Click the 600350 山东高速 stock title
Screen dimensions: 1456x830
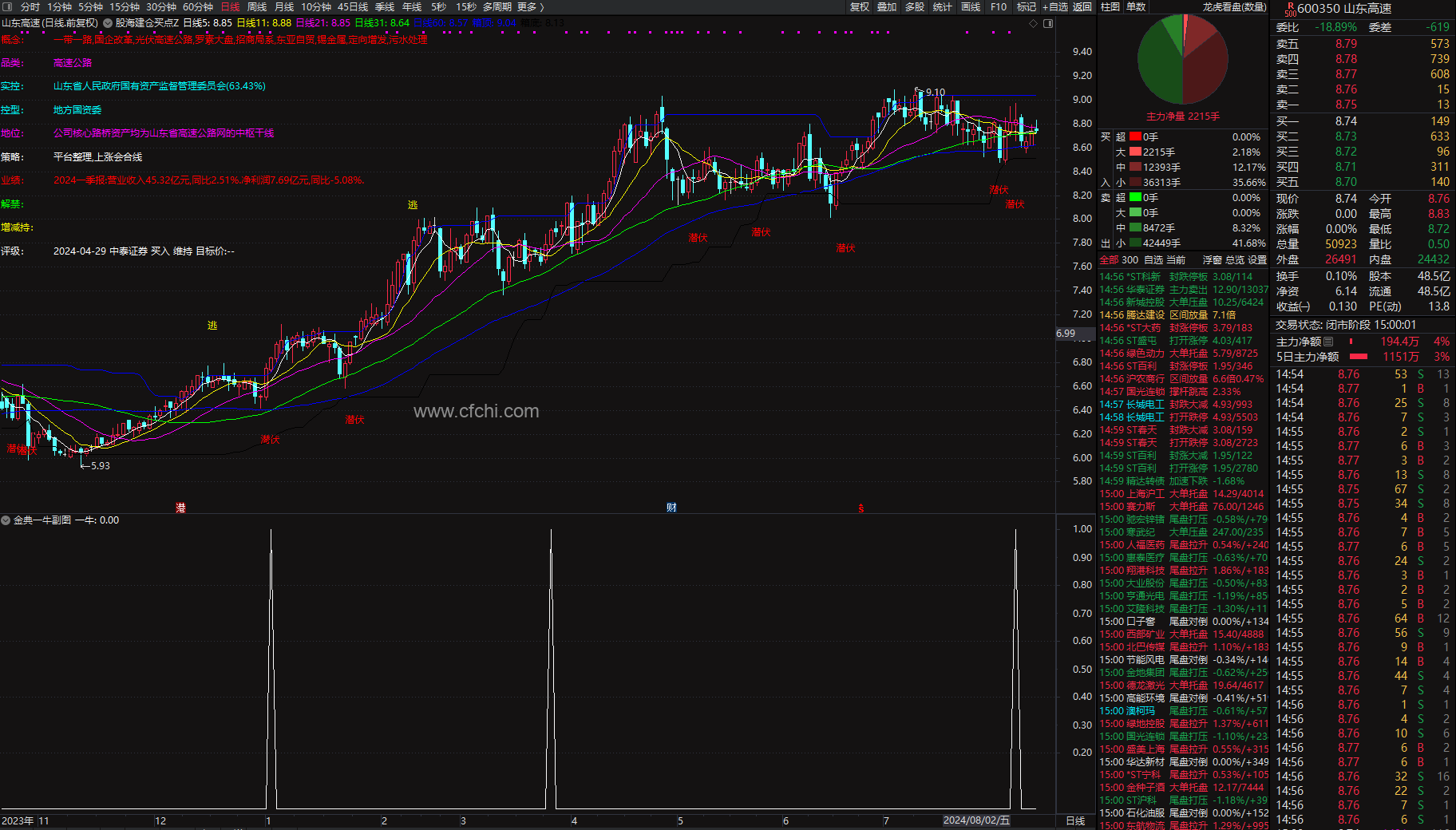(1344, 9)
